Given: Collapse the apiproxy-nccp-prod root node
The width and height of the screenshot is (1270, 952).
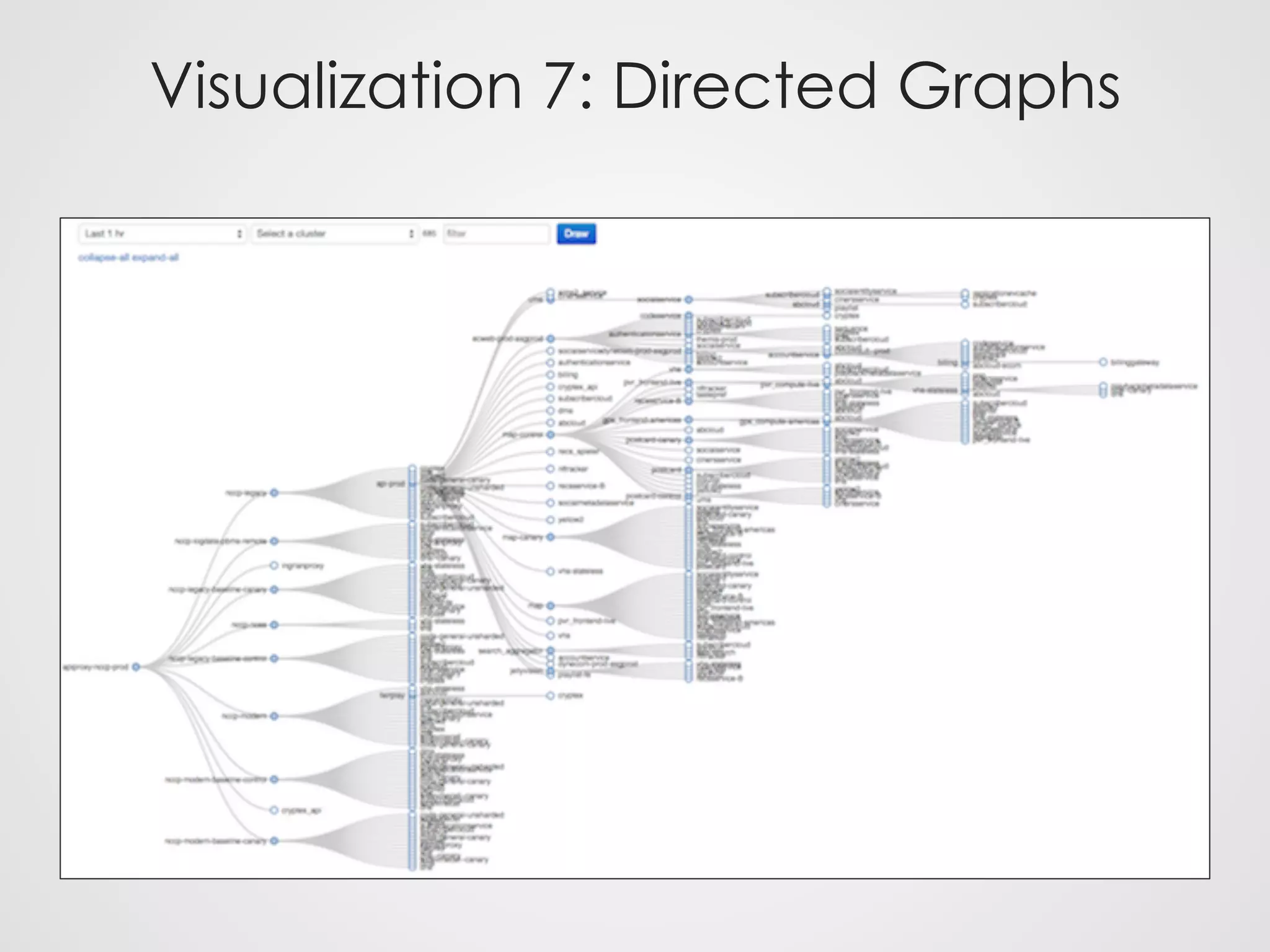Looking at the screenshot, I should (136, 667).
